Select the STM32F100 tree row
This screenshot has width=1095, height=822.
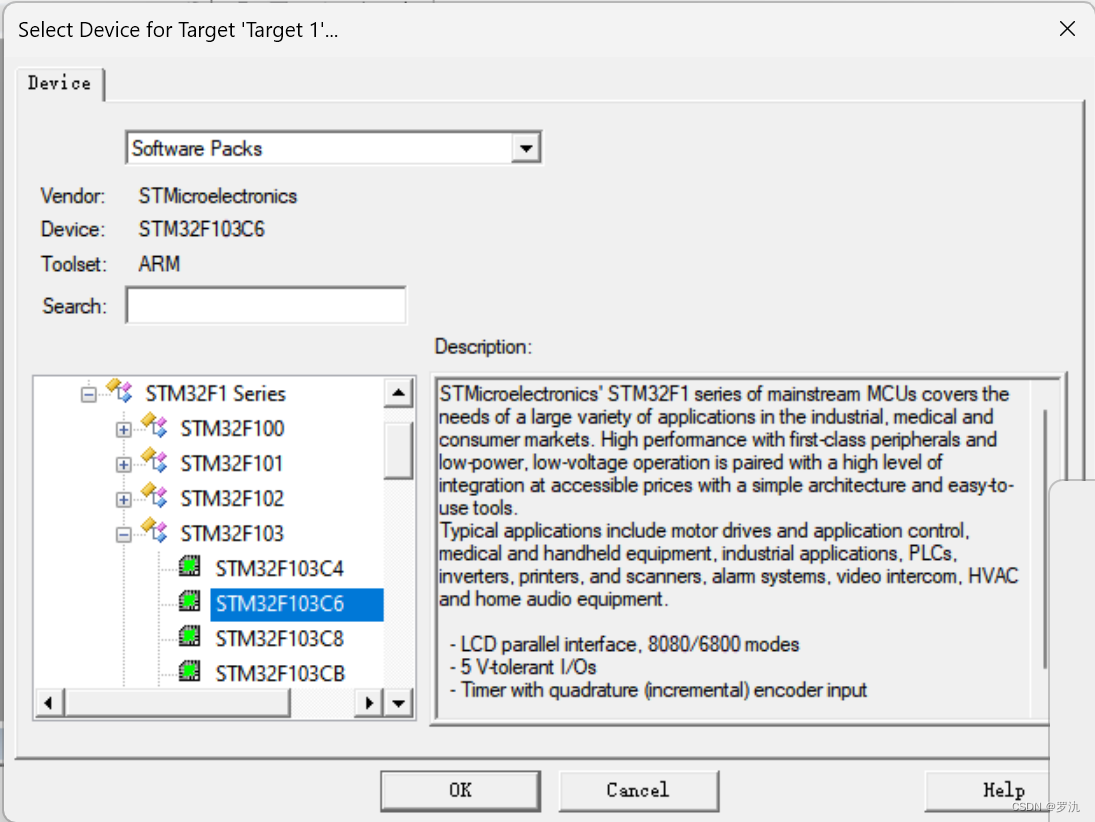[x=232, y=428]
